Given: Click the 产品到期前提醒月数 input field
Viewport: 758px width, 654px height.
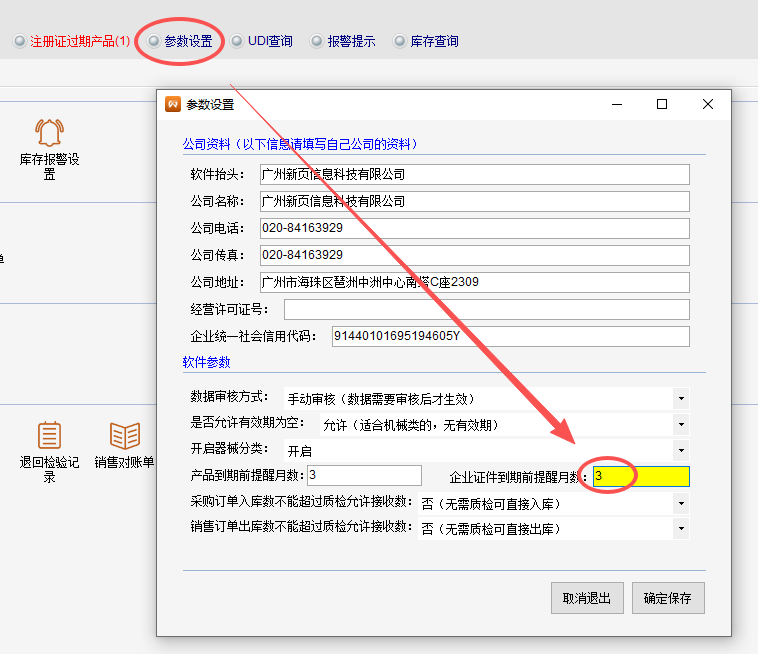Looking at the screenshot, I should [364, 475].
